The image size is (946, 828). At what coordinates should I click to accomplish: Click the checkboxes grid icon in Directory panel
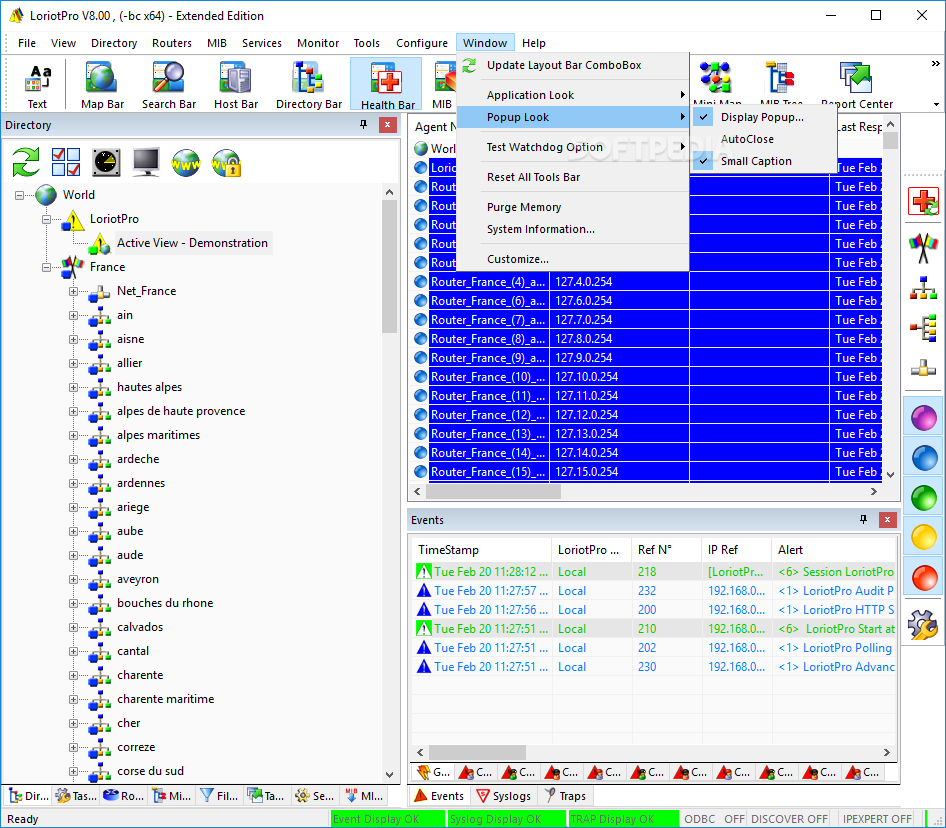[66, 162]
